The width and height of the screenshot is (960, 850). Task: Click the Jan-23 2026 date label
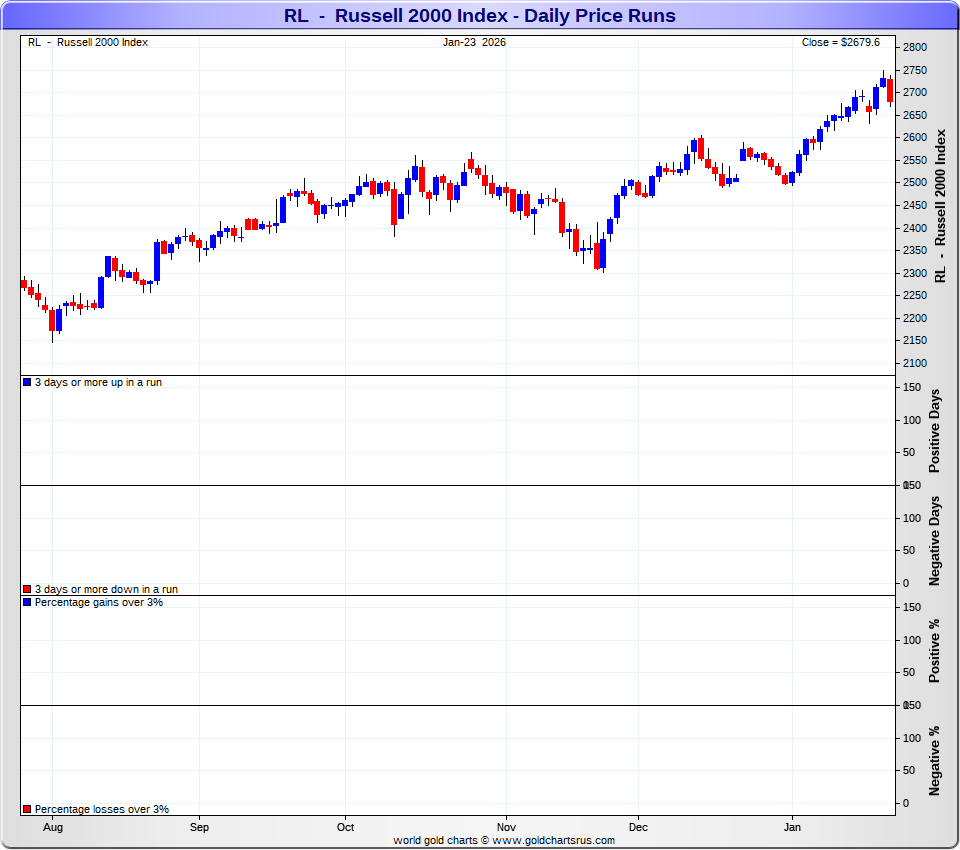(x=474, y=42)
